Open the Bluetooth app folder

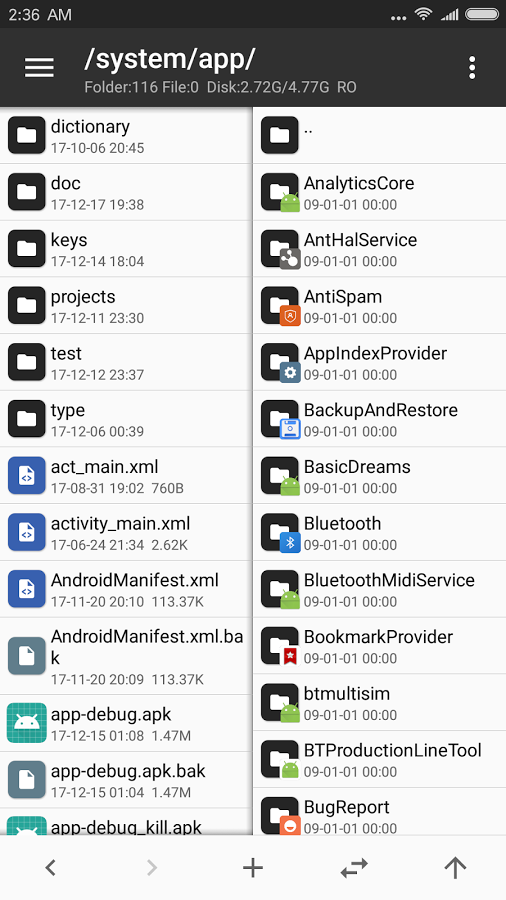(380, 533)
